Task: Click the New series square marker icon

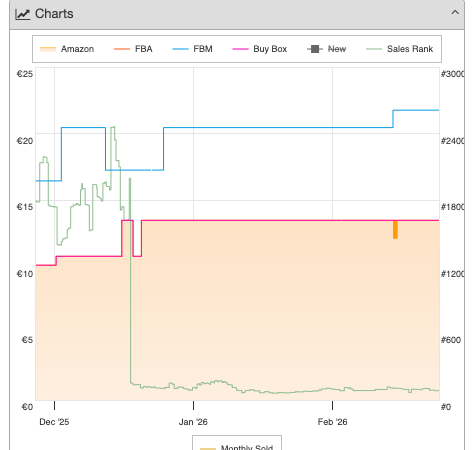Action: (x=315, y=49)
